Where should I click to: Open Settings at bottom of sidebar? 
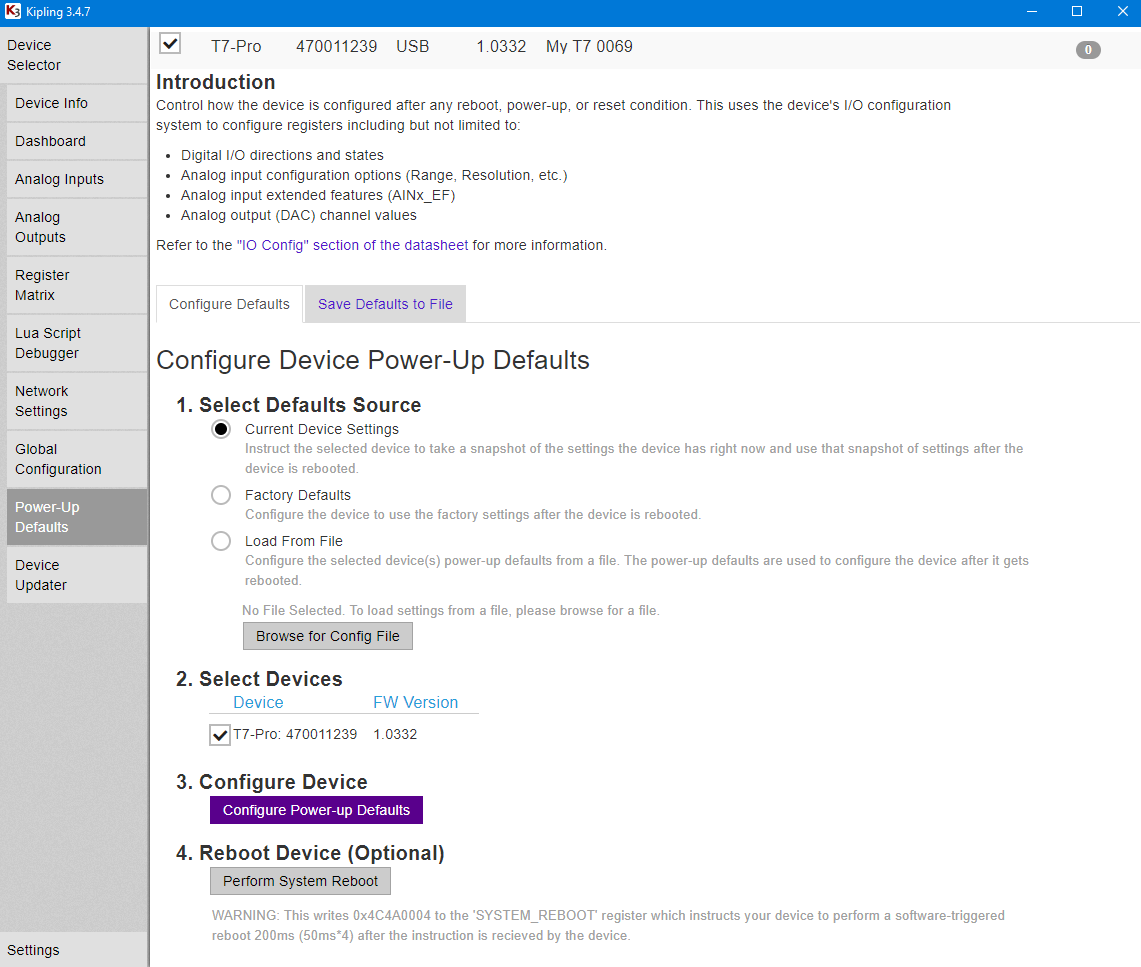pyautogui.click(x=34, y=950)
